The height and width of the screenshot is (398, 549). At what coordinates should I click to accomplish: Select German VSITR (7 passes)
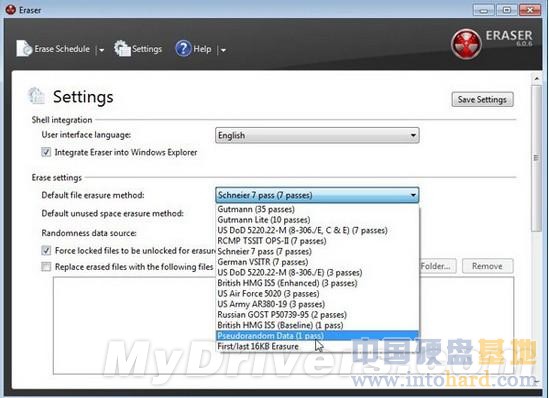tap(317, 262)
